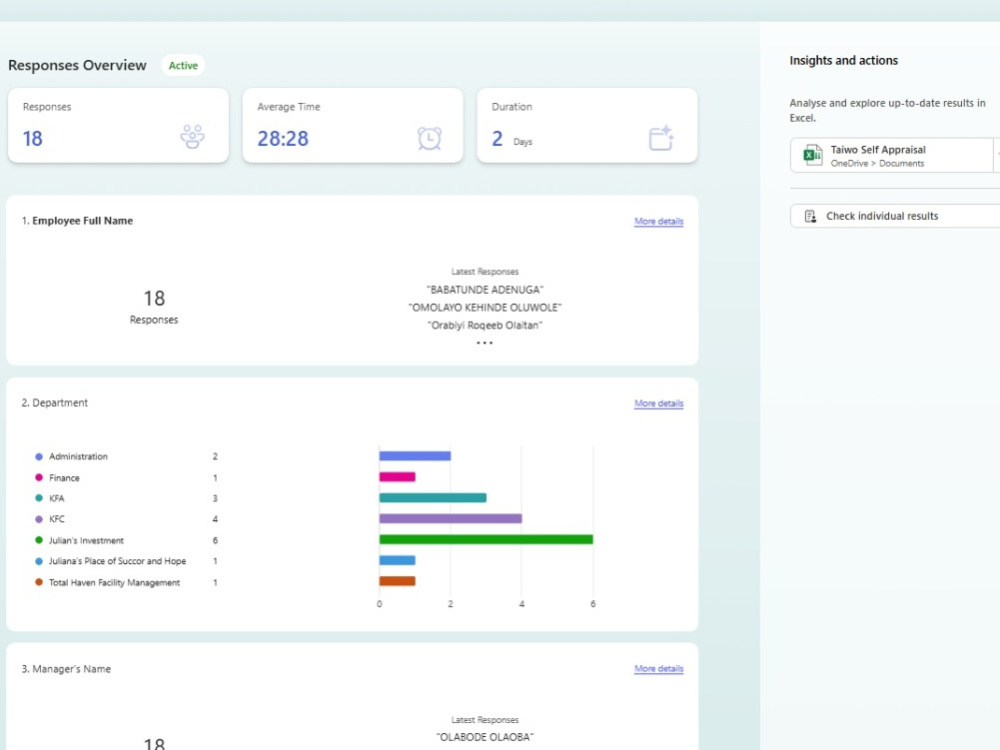1000x750 pixels.
Task: Click the OneDrive > Documents path text
Action: 877,163
